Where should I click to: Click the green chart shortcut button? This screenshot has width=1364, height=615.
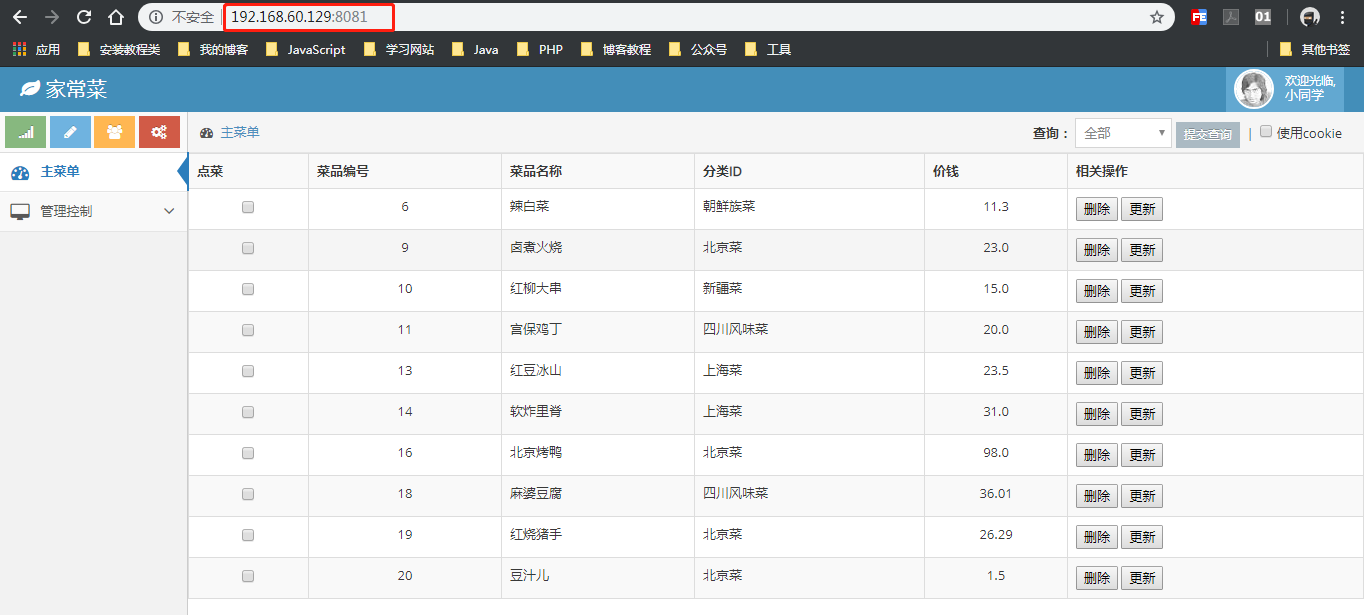pos(26,132)
